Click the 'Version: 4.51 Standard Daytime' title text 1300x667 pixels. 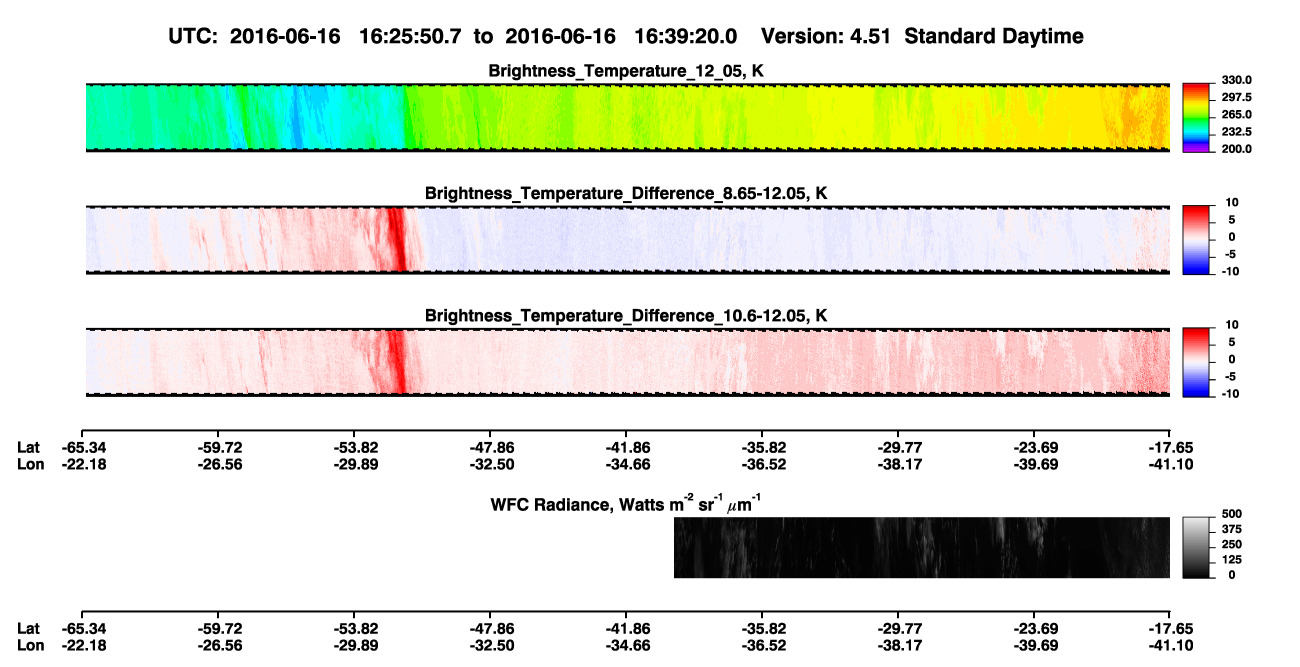[x=922, y=36]
